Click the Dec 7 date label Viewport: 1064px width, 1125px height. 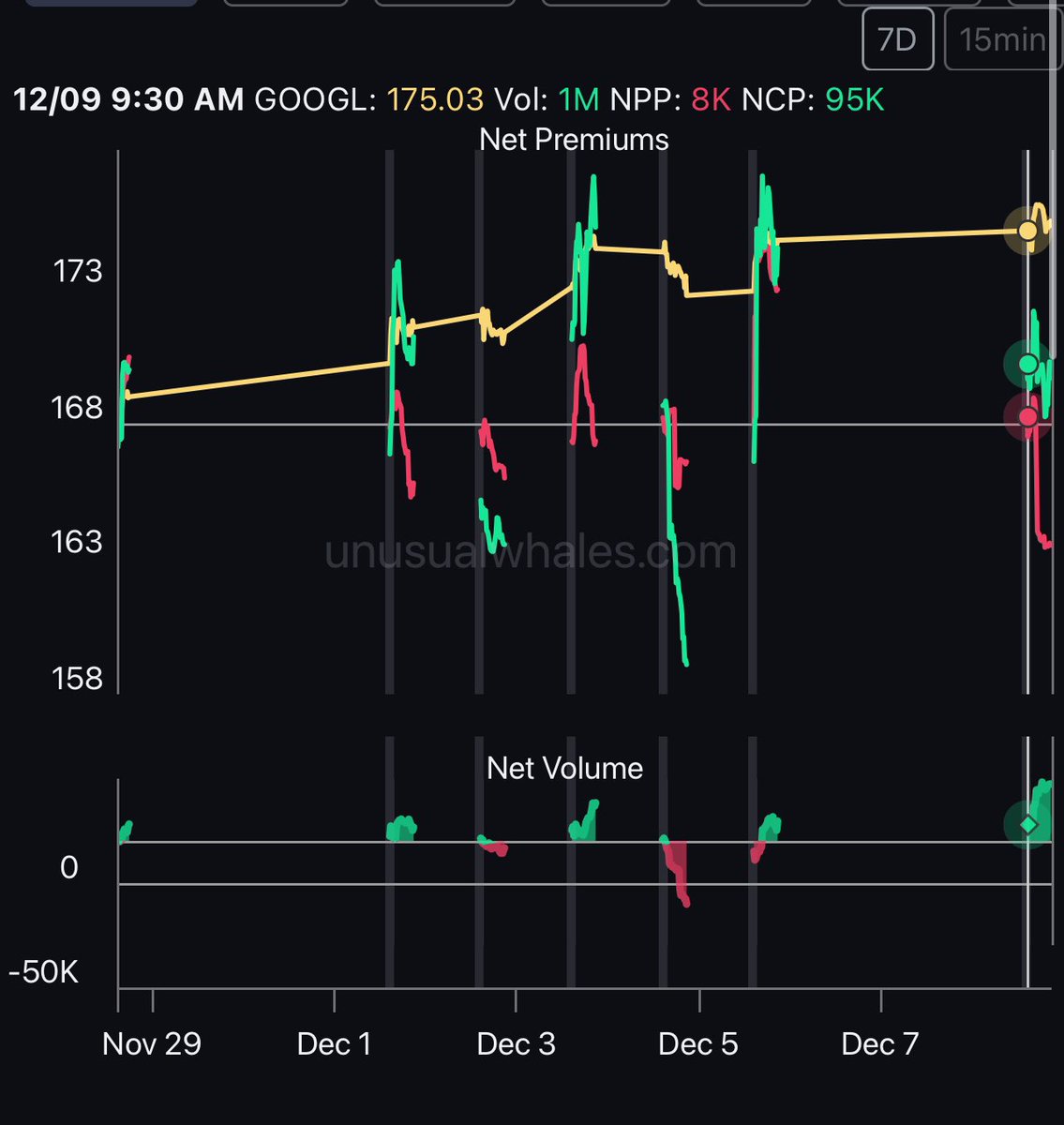(880, 1044)
